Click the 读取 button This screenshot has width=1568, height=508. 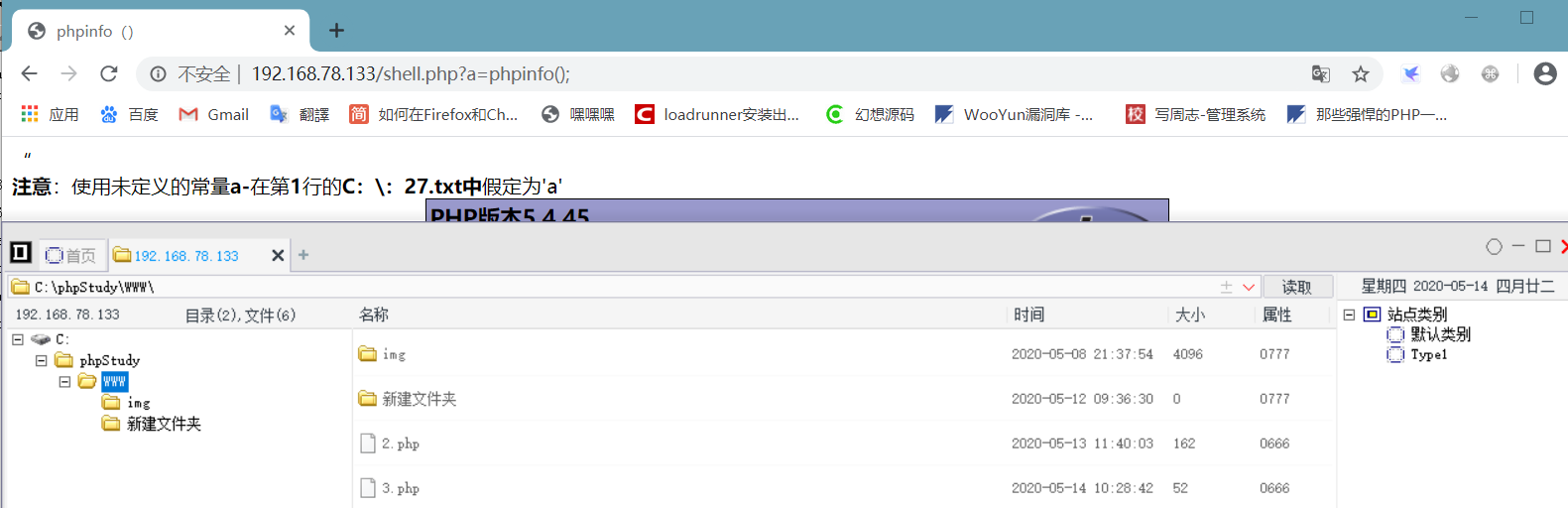tap(1296, 287)
